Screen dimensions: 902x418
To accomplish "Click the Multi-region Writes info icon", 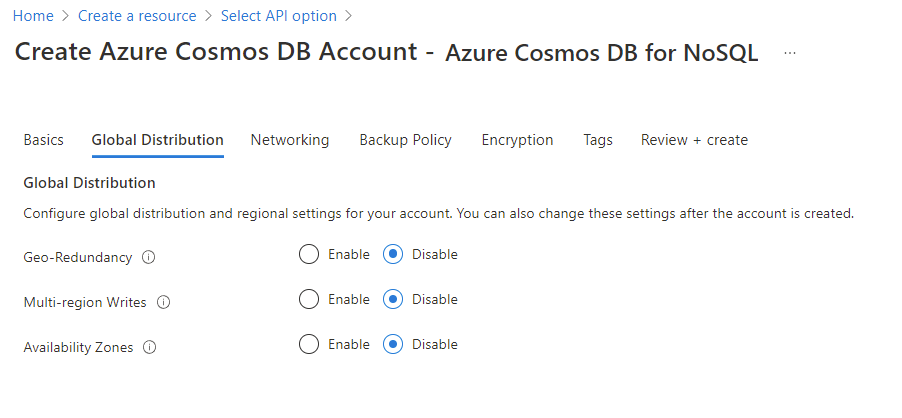I will 164,302.
